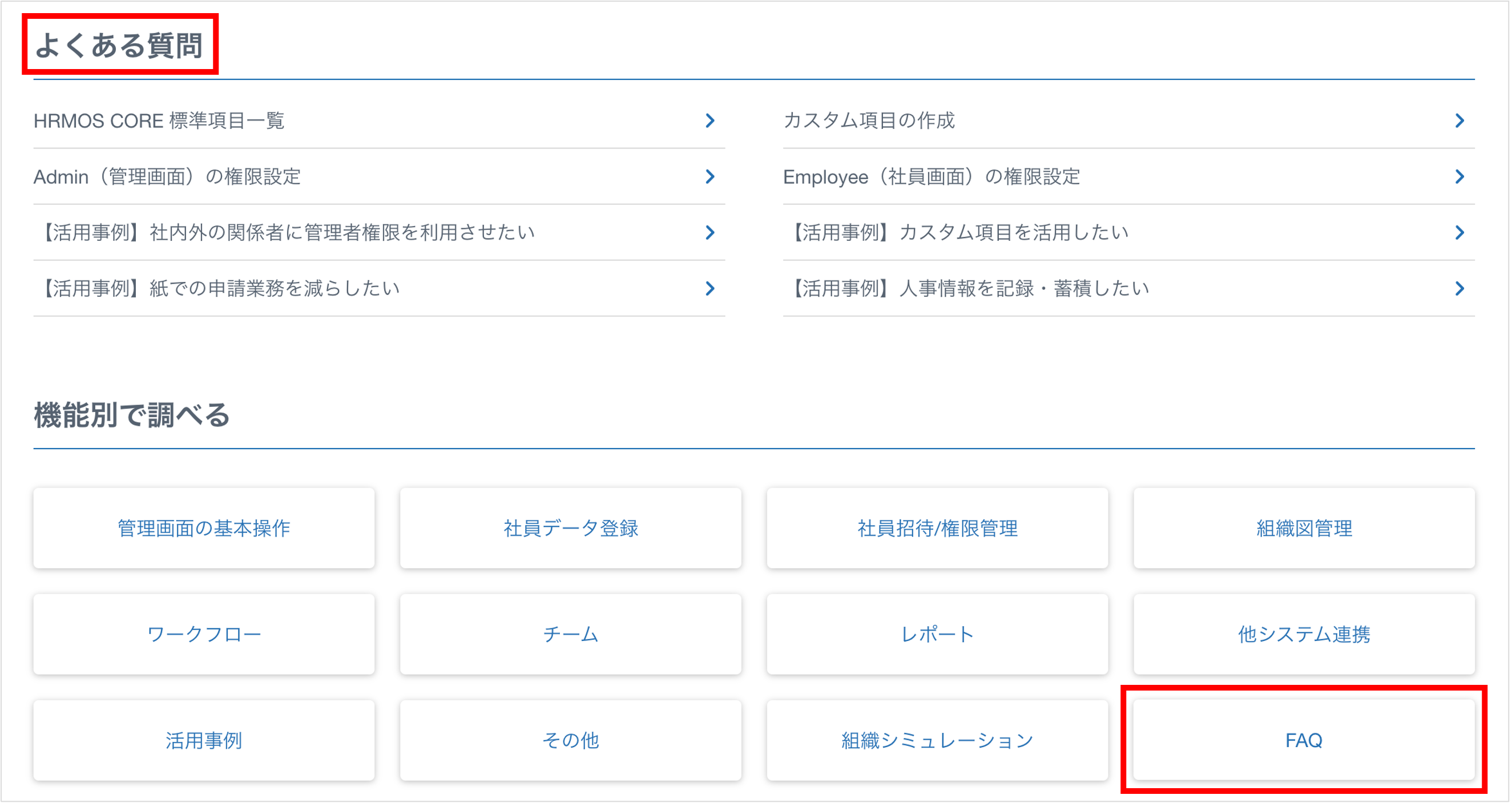This screenshot has height=803, width=1512.
Task: Click chevron beside カスタム項目の作成
Action: point(1459,121)
